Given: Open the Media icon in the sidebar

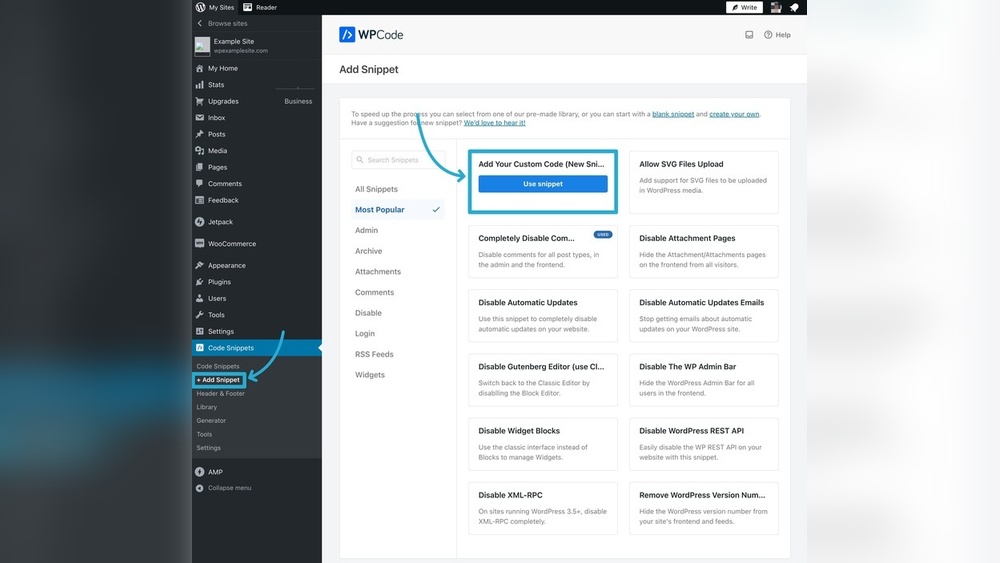Looking at the screenshot, I should [200, 151].
